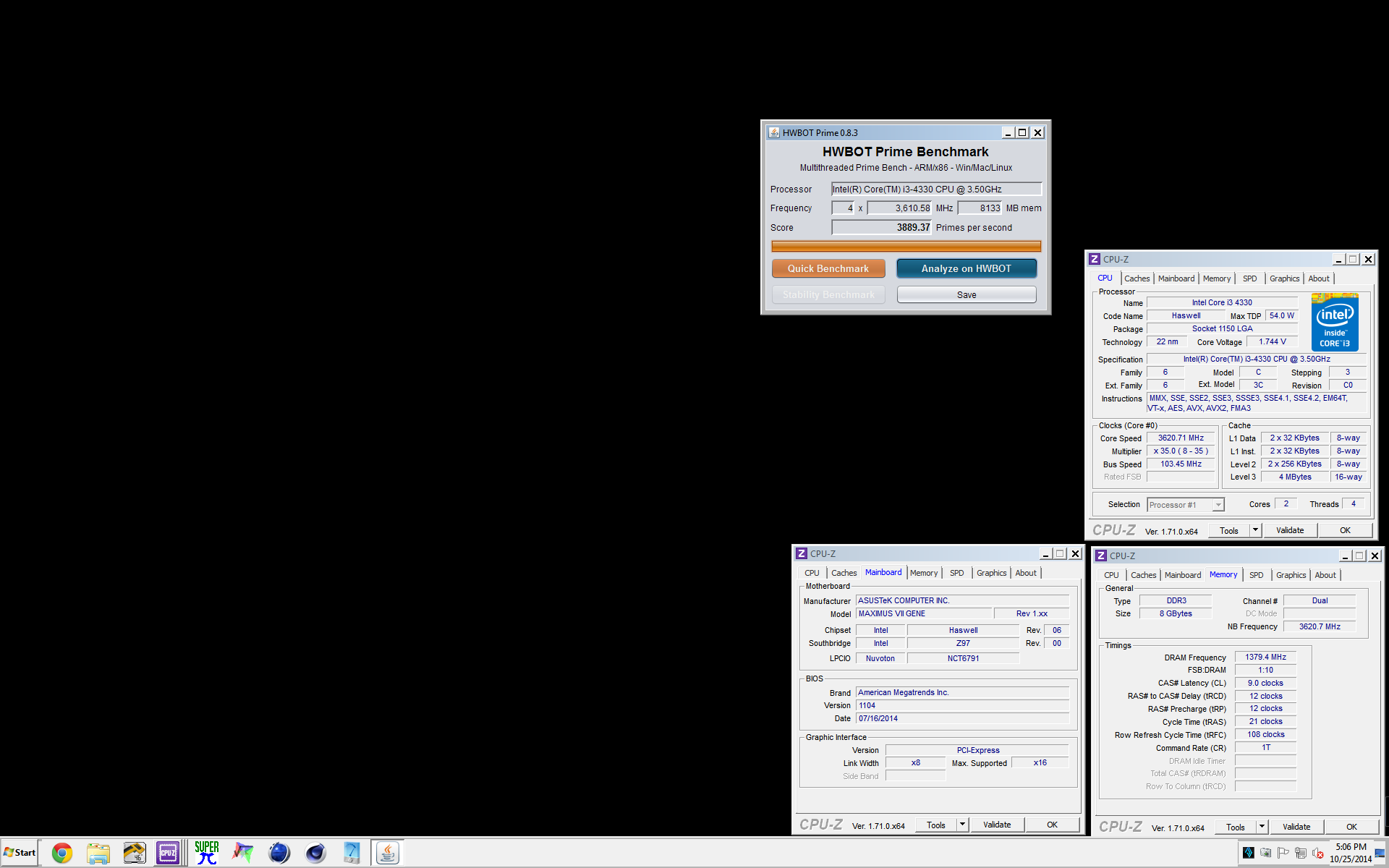Open About tab in CPU window of CPU-Z
The height and width of the screenshot is (868, 1389).
tap(1319, 278)
